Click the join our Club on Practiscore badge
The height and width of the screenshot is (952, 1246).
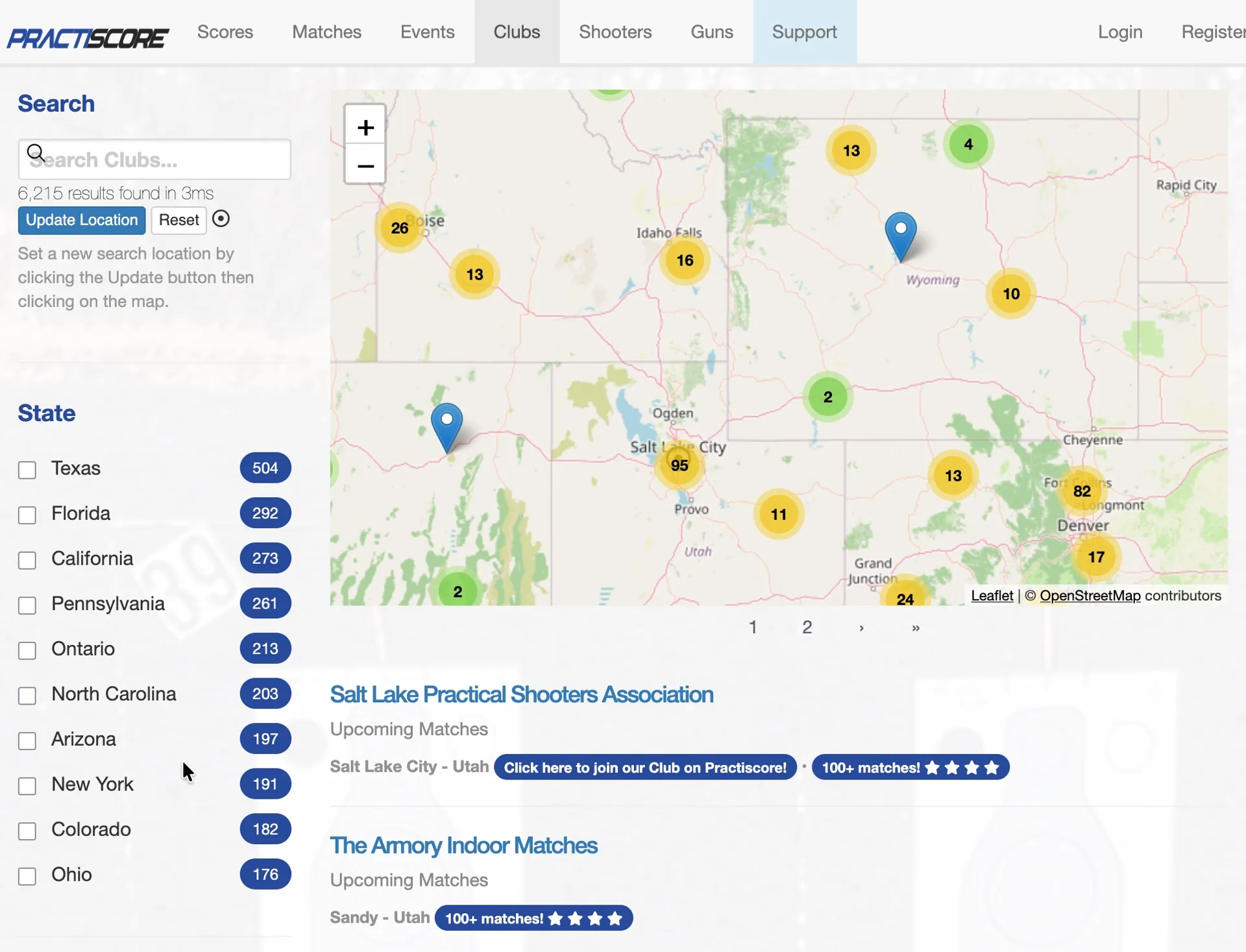point(645,767)
